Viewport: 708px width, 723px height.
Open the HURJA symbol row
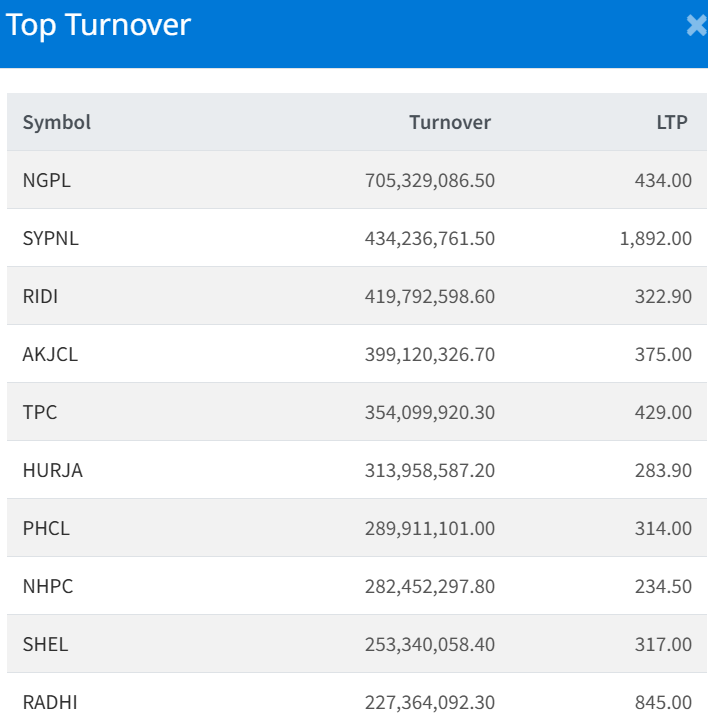point(53,470)
